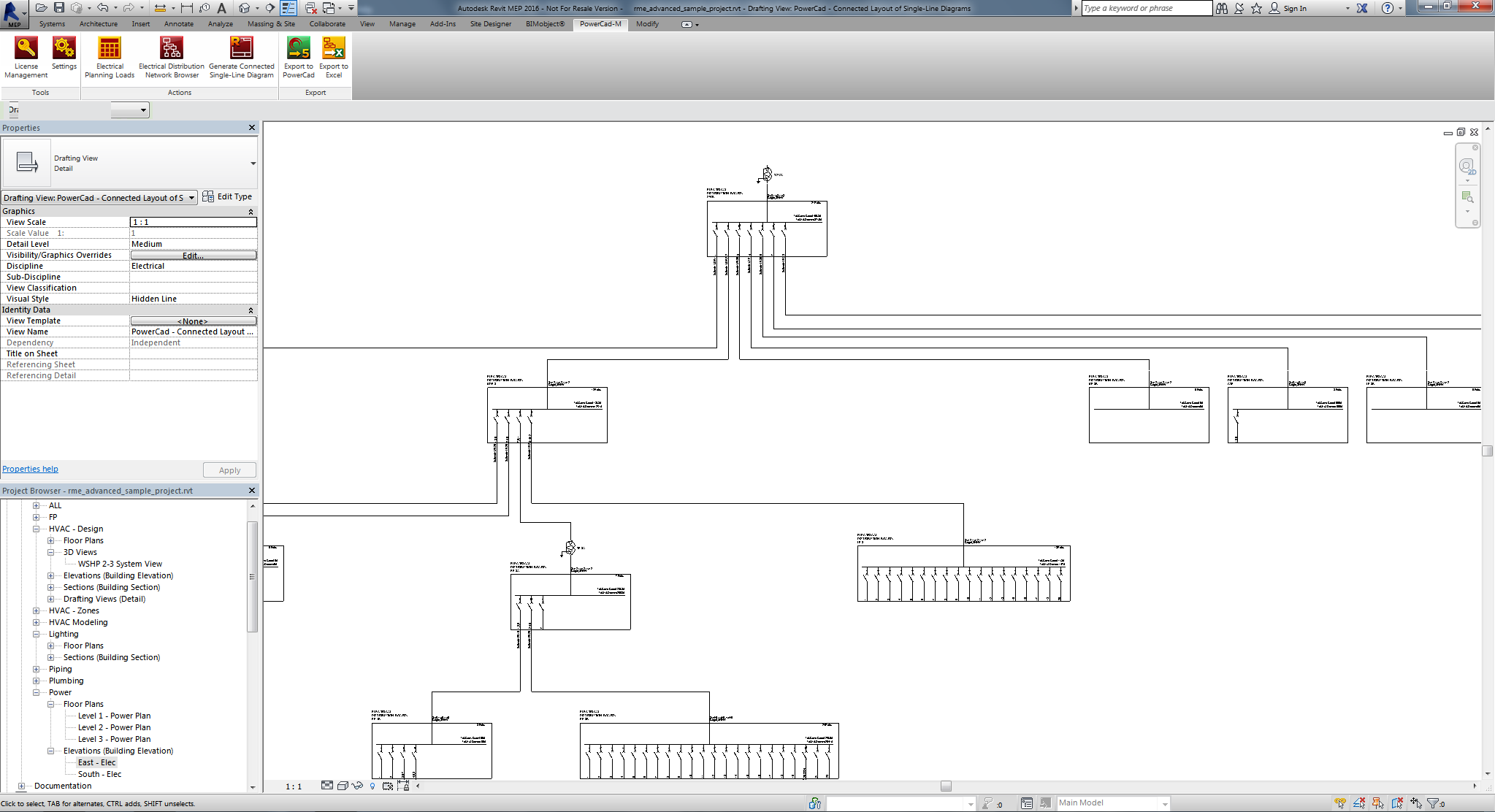Screen dimensions: 1495x812
Task: Click the horizontal scrollbar thumb in the view
Action: click(x=946, y=786)
